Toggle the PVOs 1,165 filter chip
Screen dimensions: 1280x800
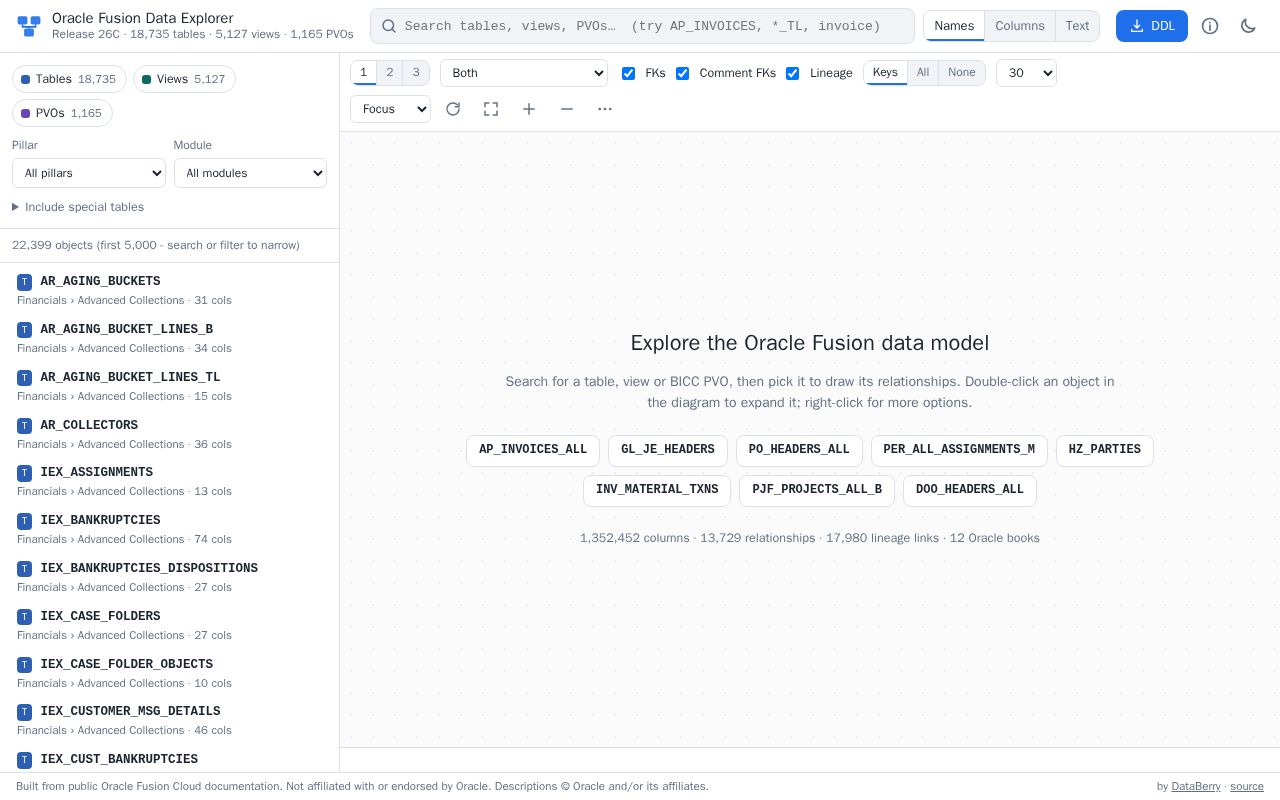pyautogui.click(x=62, y=113)
